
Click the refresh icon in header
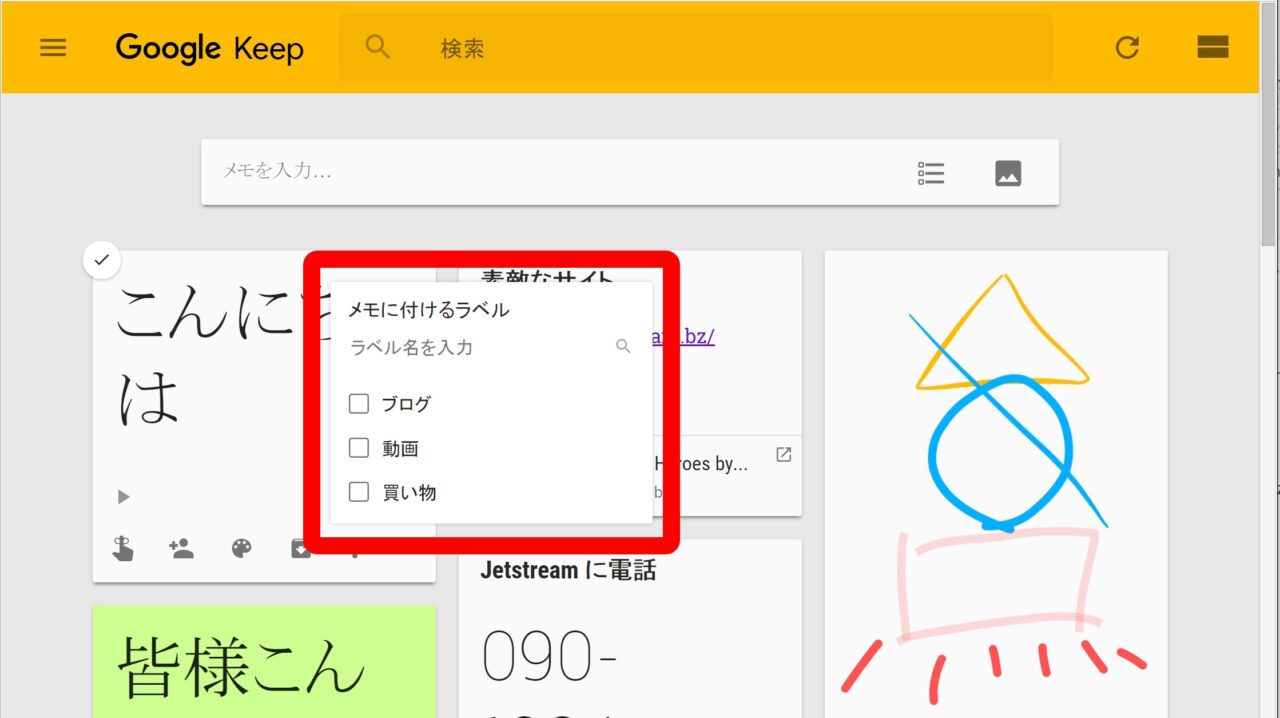tap(1127, 48)
